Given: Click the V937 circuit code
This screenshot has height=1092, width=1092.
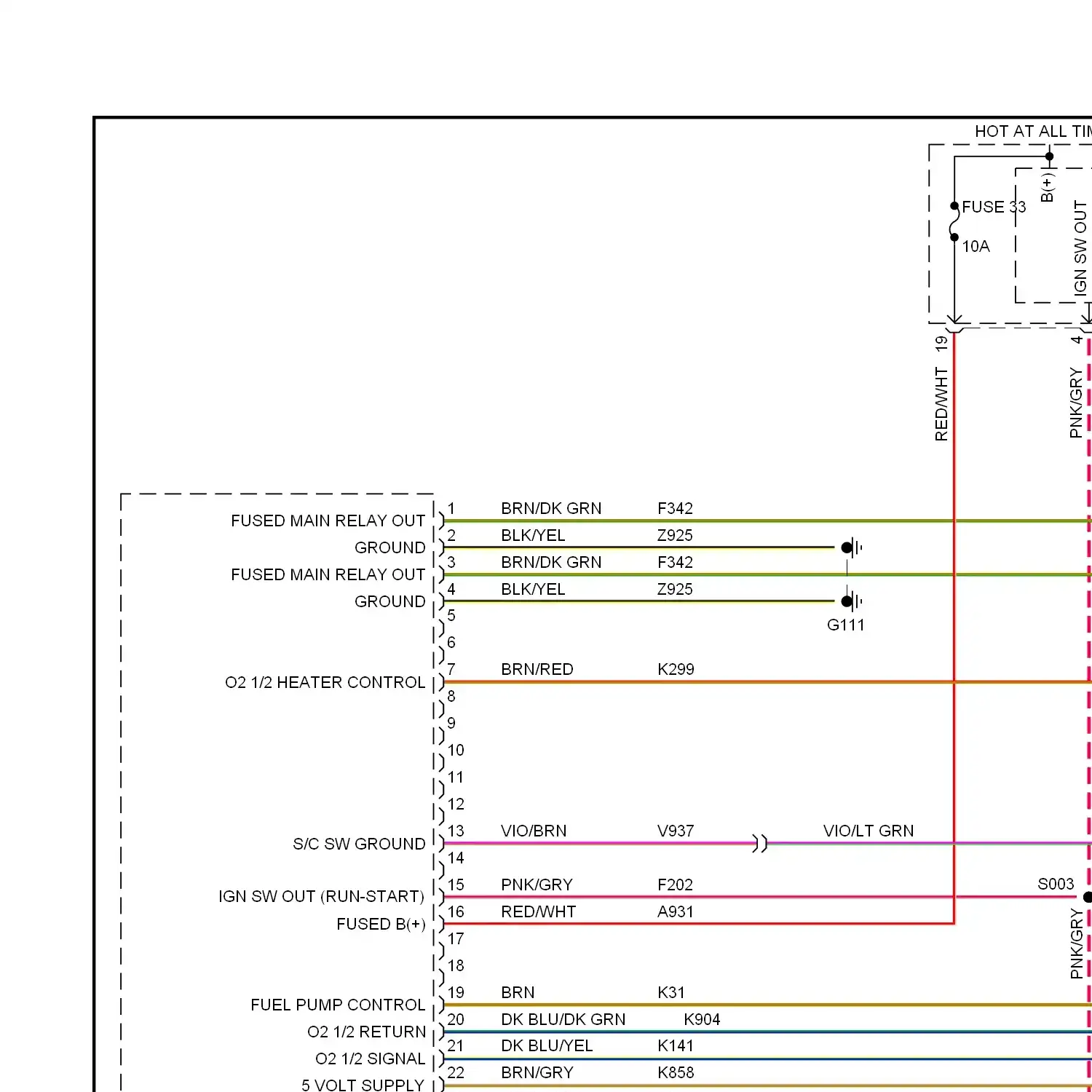Looking at the screenshot, I should [x=676, y=831].
